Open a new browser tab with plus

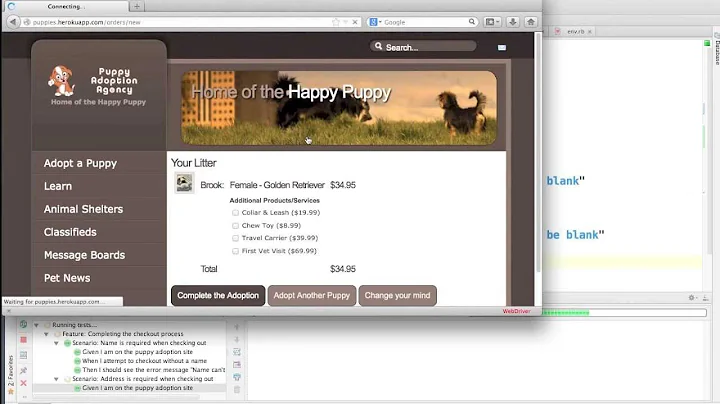(136, 6)
